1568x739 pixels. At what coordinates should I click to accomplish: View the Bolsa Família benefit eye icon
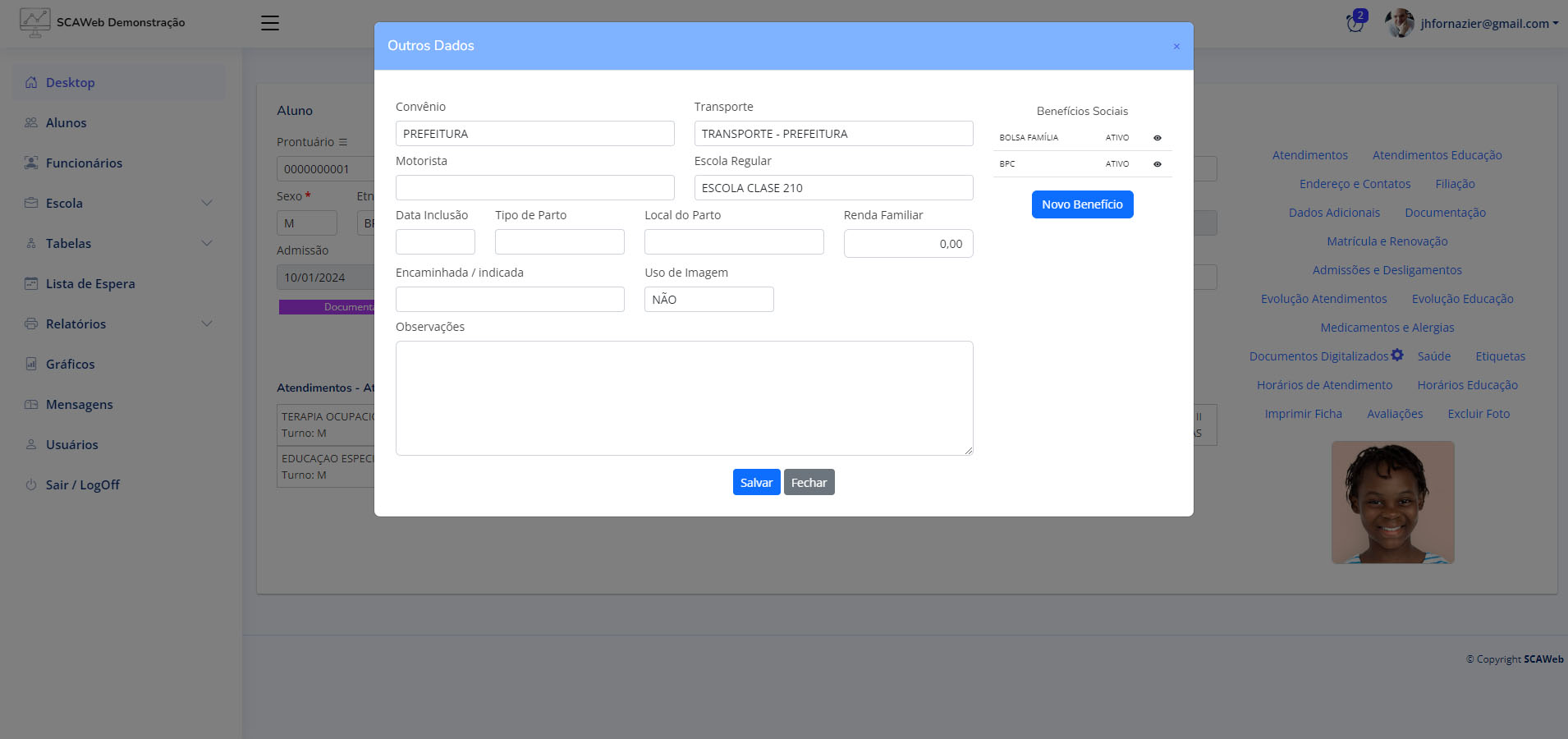click(x=1158, y=138)
